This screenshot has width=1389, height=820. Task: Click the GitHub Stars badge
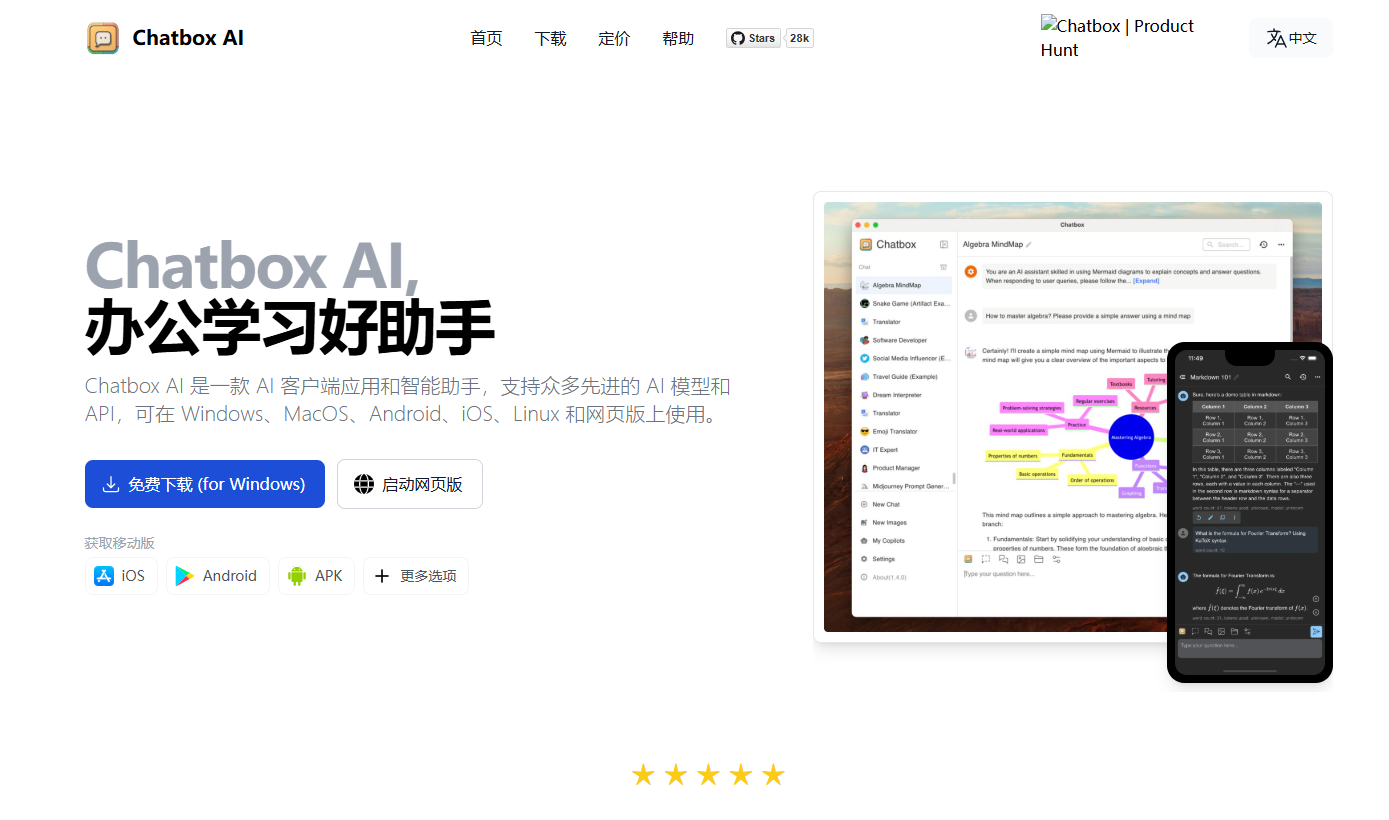pos(753,37)
